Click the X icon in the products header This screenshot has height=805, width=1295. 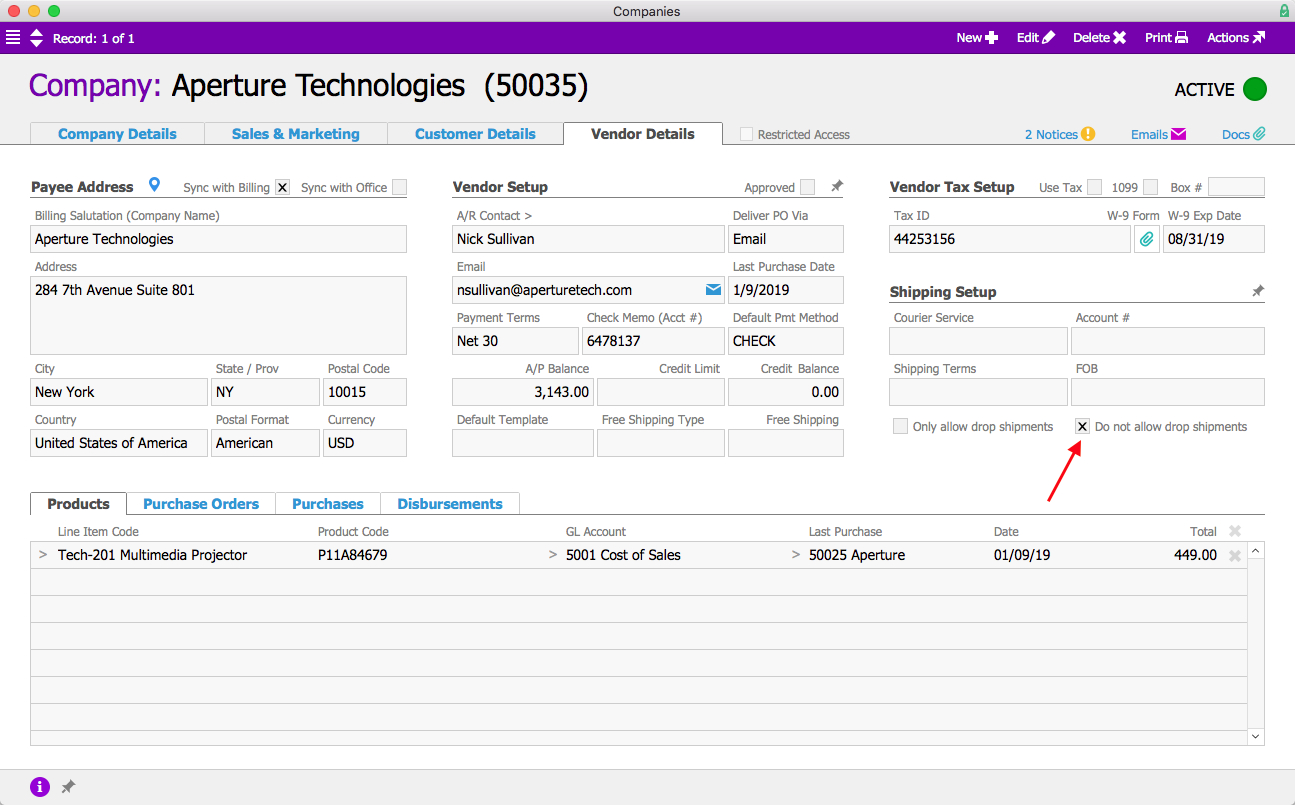tap(1235, 532)
